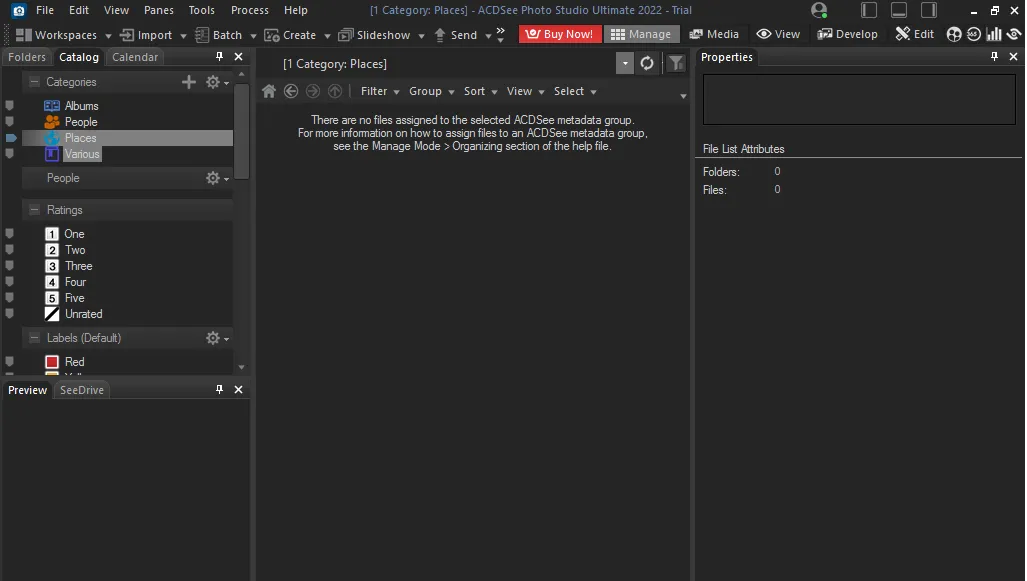Toggle Easy-Select marker for rating Three
The height and width of the screenshot is (581, 1027).
click(x=10, y=266)
